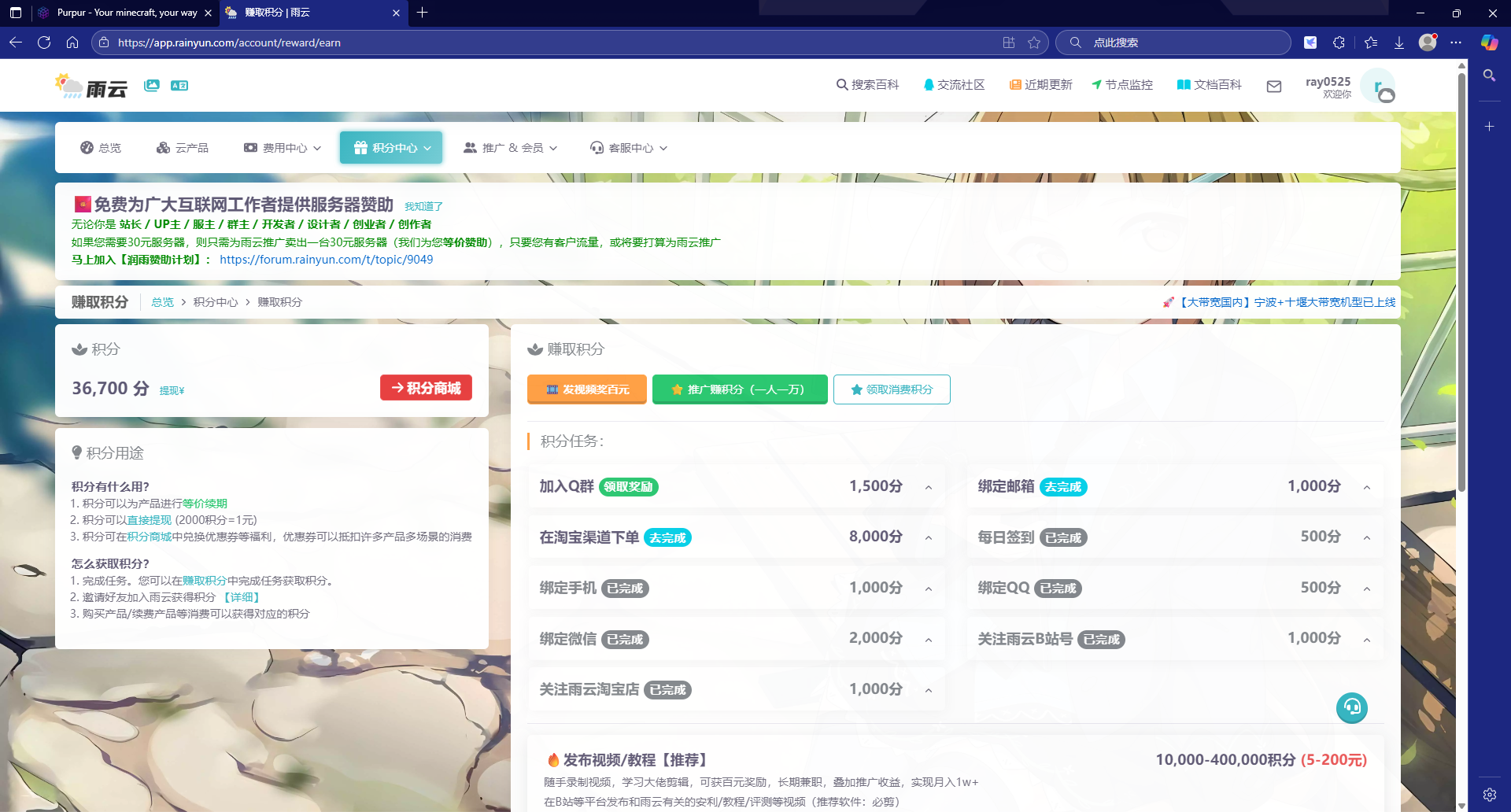This screenshot has height=812, width=1511.
Task: Expand the 绑定QQ task chevron
Action: [x=1367, y=589]
